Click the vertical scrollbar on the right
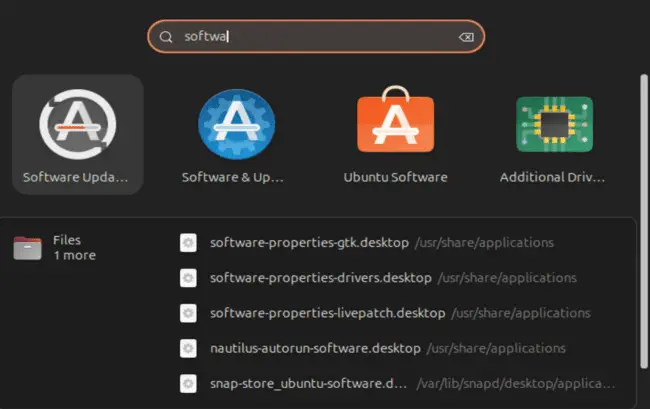 click(643, 221)
